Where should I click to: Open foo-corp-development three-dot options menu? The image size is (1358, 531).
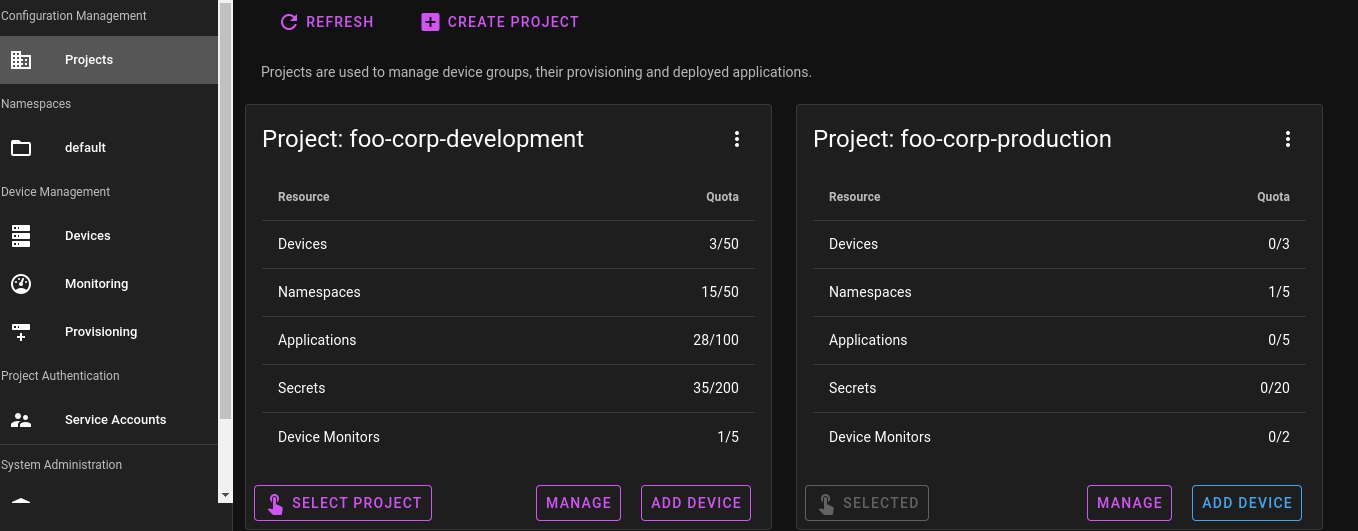point(737,139)
